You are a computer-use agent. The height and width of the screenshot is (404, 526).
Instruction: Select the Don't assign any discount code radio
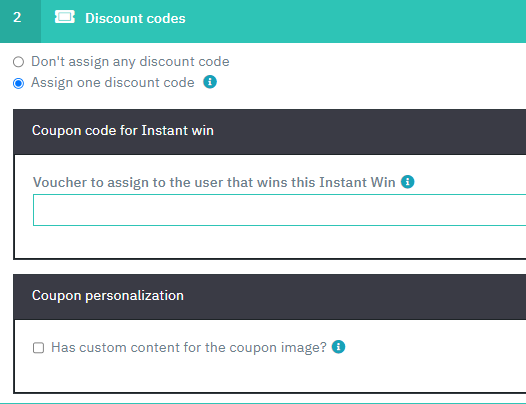(18, 62)
